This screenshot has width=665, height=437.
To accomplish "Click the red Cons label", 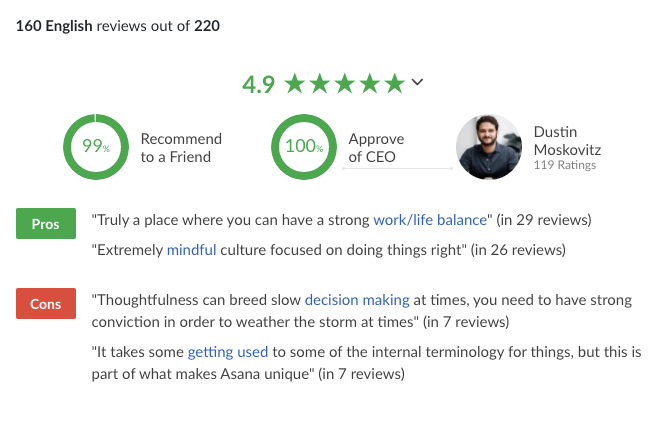I will 46,304.
